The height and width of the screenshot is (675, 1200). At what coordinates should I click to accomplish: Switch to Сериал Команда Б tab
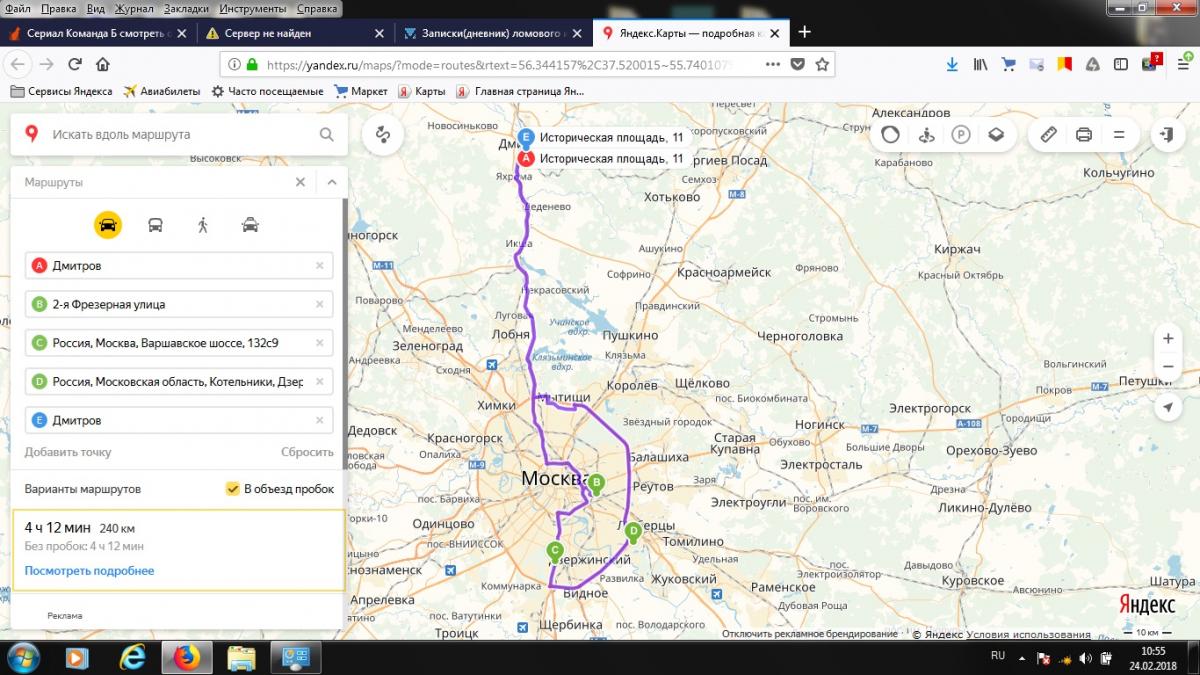98,32
